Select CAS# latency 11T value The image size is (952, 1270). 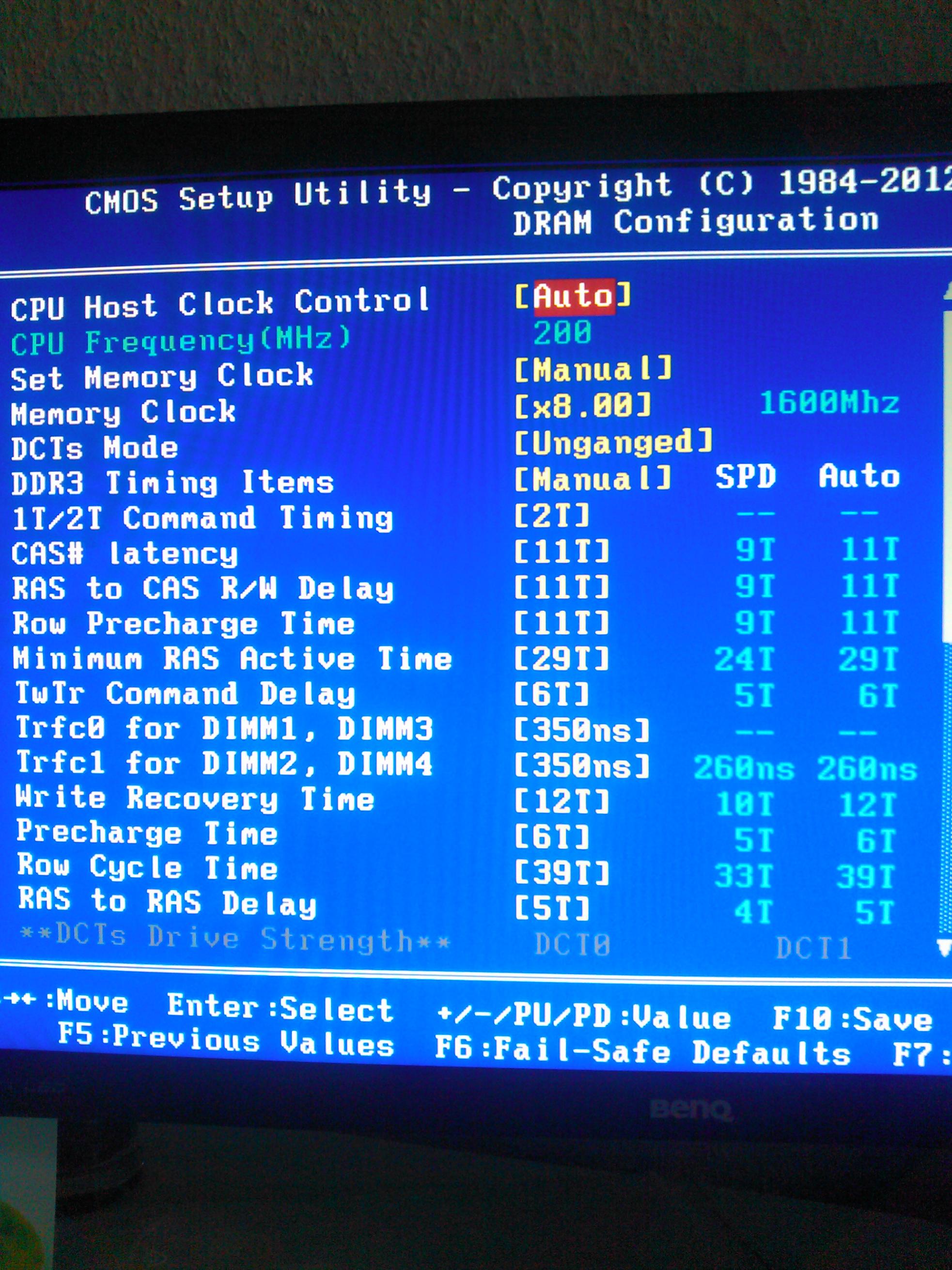pyautogui.click(x=561, y=552)
